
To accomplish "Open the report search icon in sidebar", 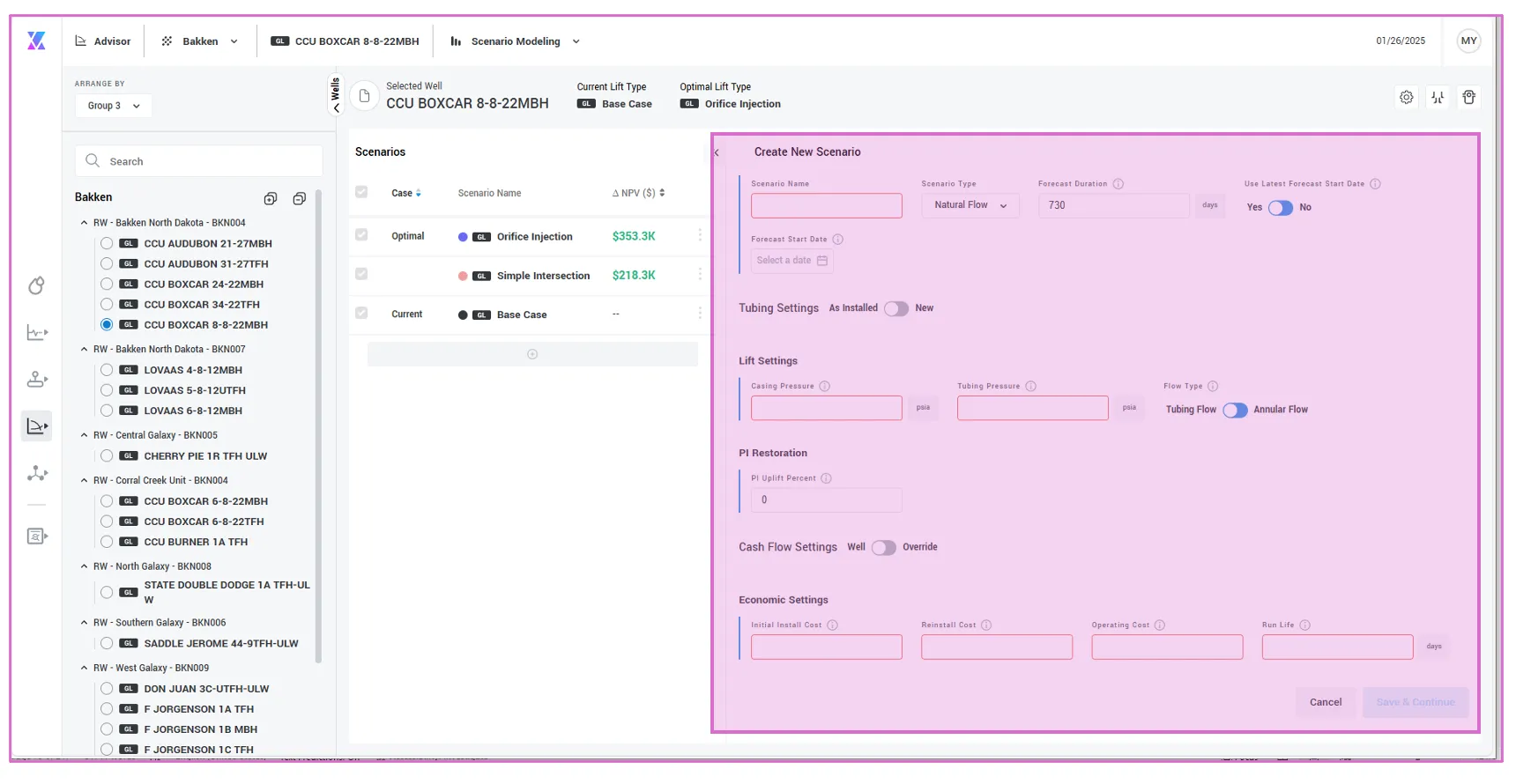I will click(37, 536).
